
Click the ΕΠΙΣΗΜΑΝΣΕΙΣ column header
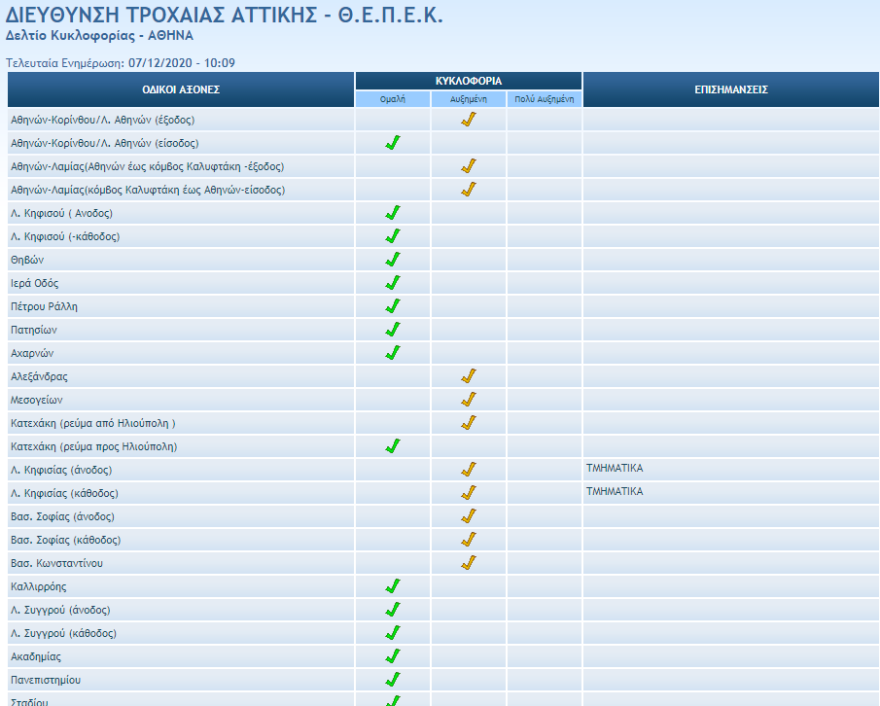(x=730, y=90)
